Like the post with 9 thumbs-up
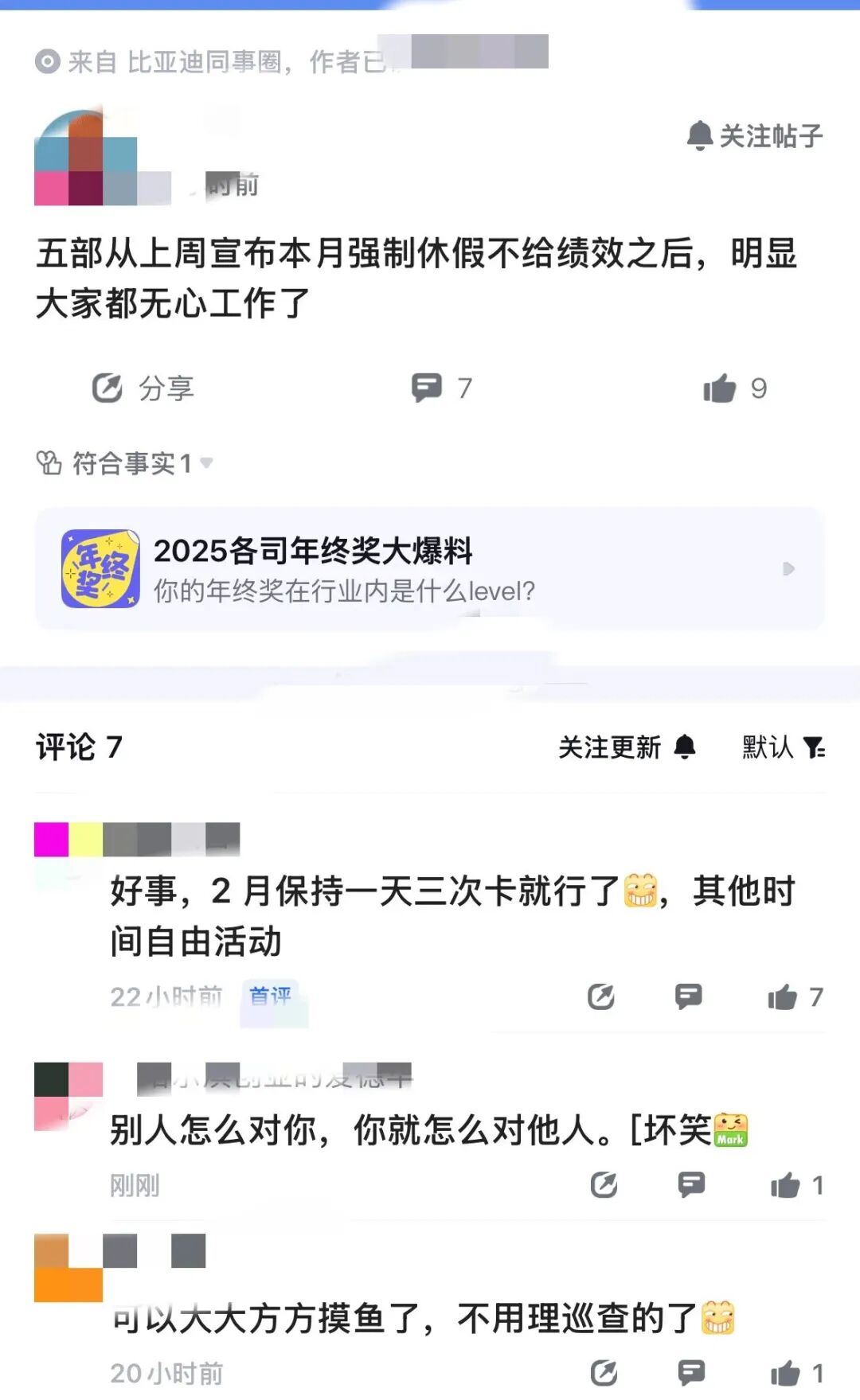Viewport: 860px width, 1400px height. click(735, 388)
